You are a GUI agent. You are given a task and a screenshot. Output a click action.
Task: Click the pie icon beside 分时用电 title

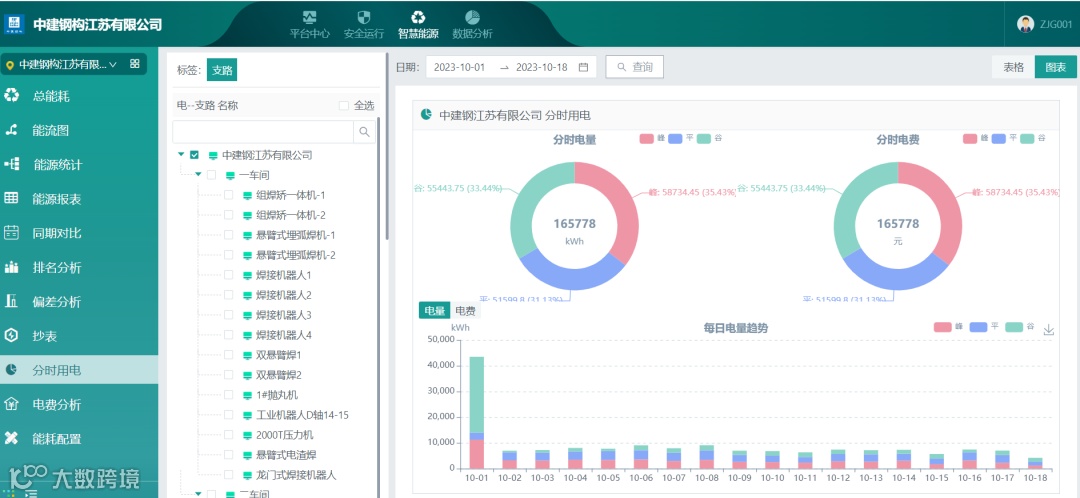click(x=426, y=114)
